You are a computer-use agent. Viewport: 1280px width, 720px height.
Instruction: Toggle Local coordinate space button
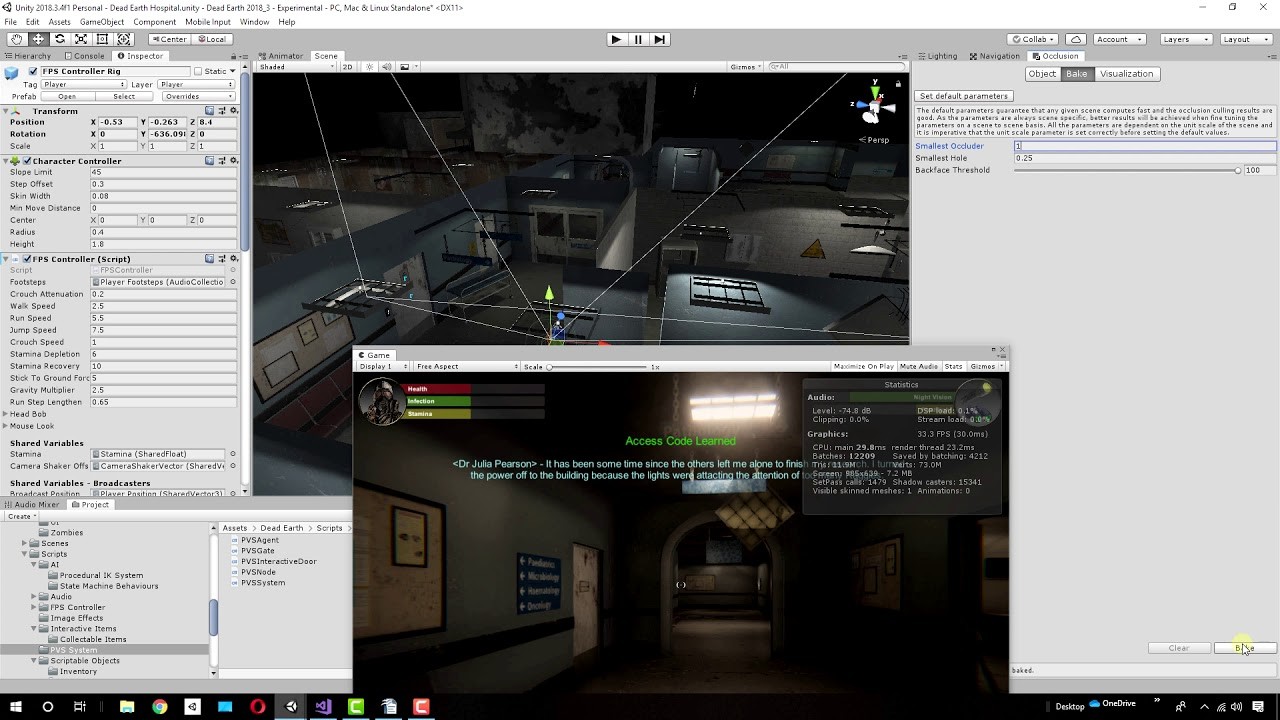[212, 39]
